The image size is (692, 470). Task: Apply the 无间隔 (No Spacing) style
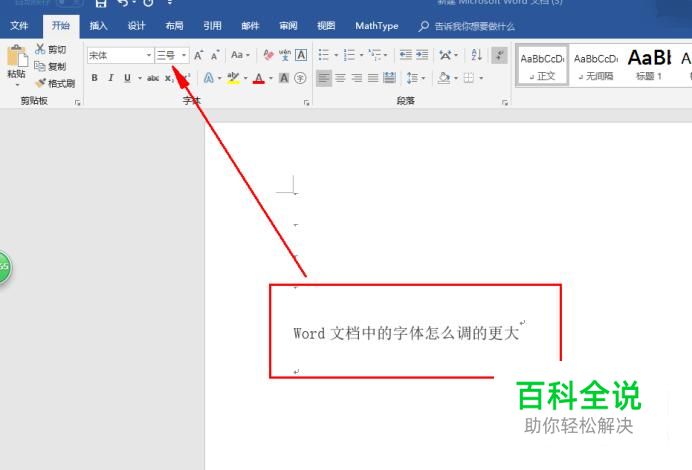(x=595, y=66)
